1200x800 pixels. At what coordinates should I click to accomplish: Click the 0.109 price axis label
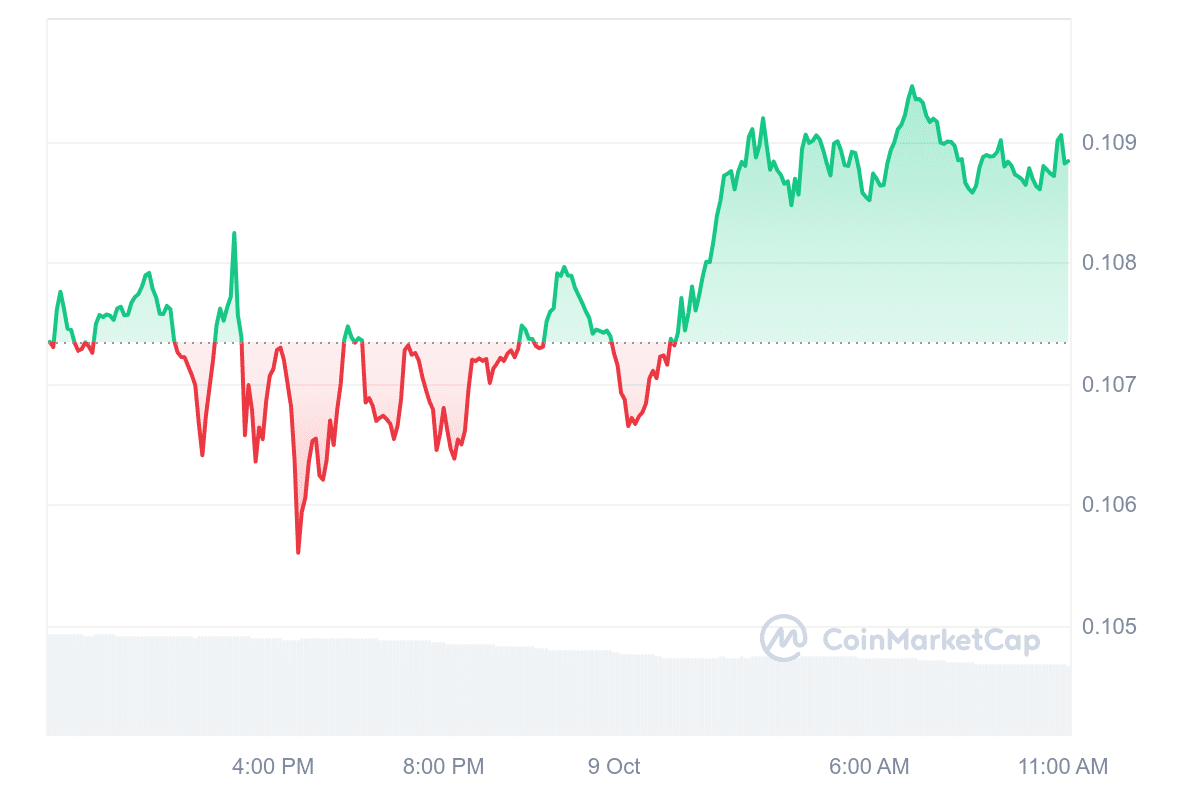pyautogui.click(x=1110, y=142)
